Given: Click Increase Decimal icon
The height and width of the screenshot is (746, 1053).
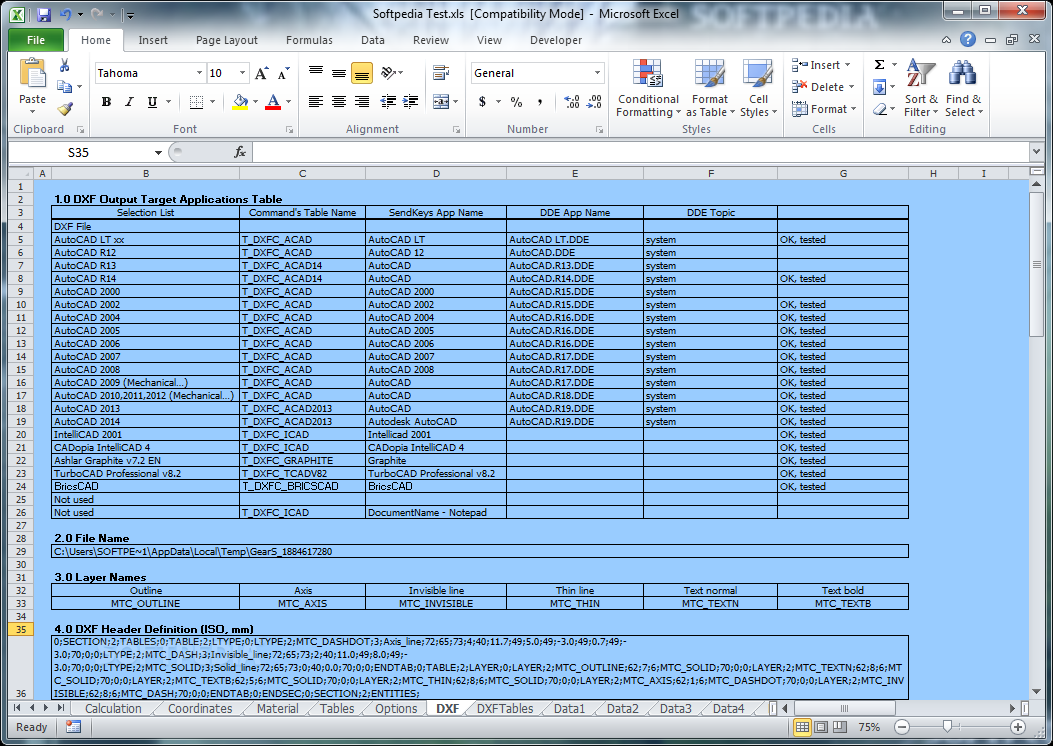Looking at the screenshot, I should [571, 101].
